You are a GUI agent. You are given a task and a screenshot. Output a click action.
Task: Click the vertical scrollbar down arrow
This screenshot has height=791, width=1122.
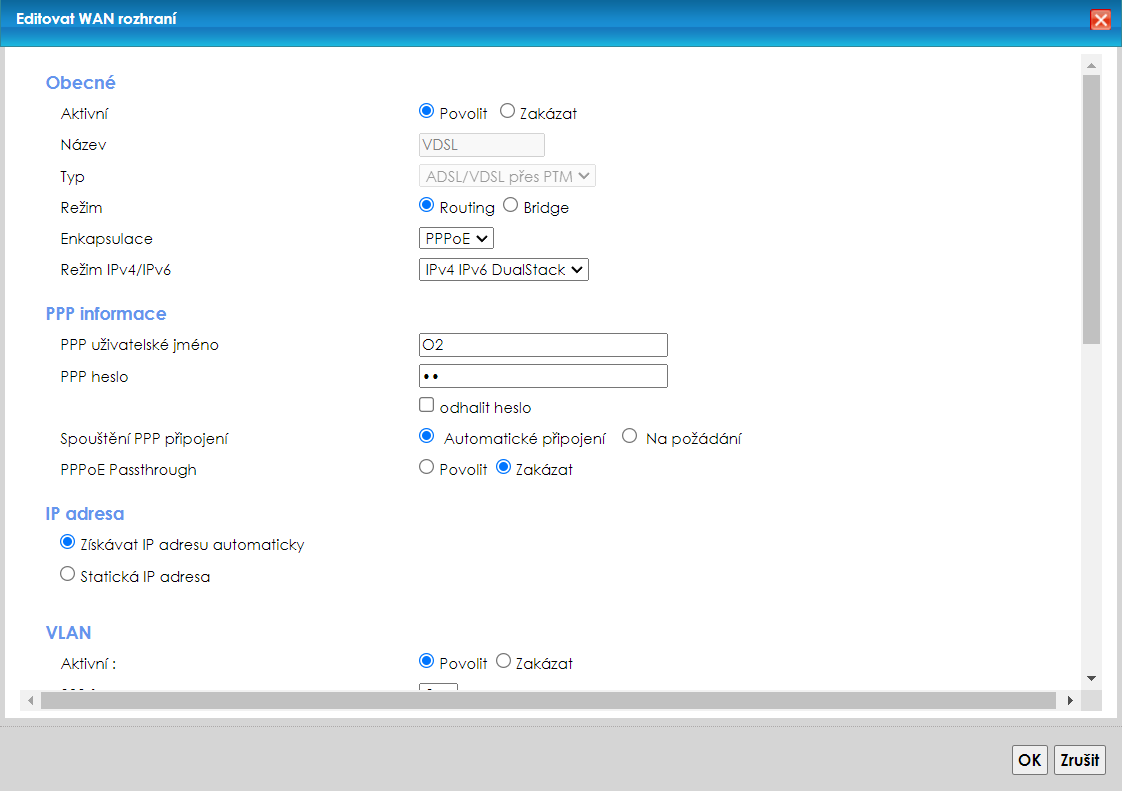pyautogui.click(x=1091, y=677)
